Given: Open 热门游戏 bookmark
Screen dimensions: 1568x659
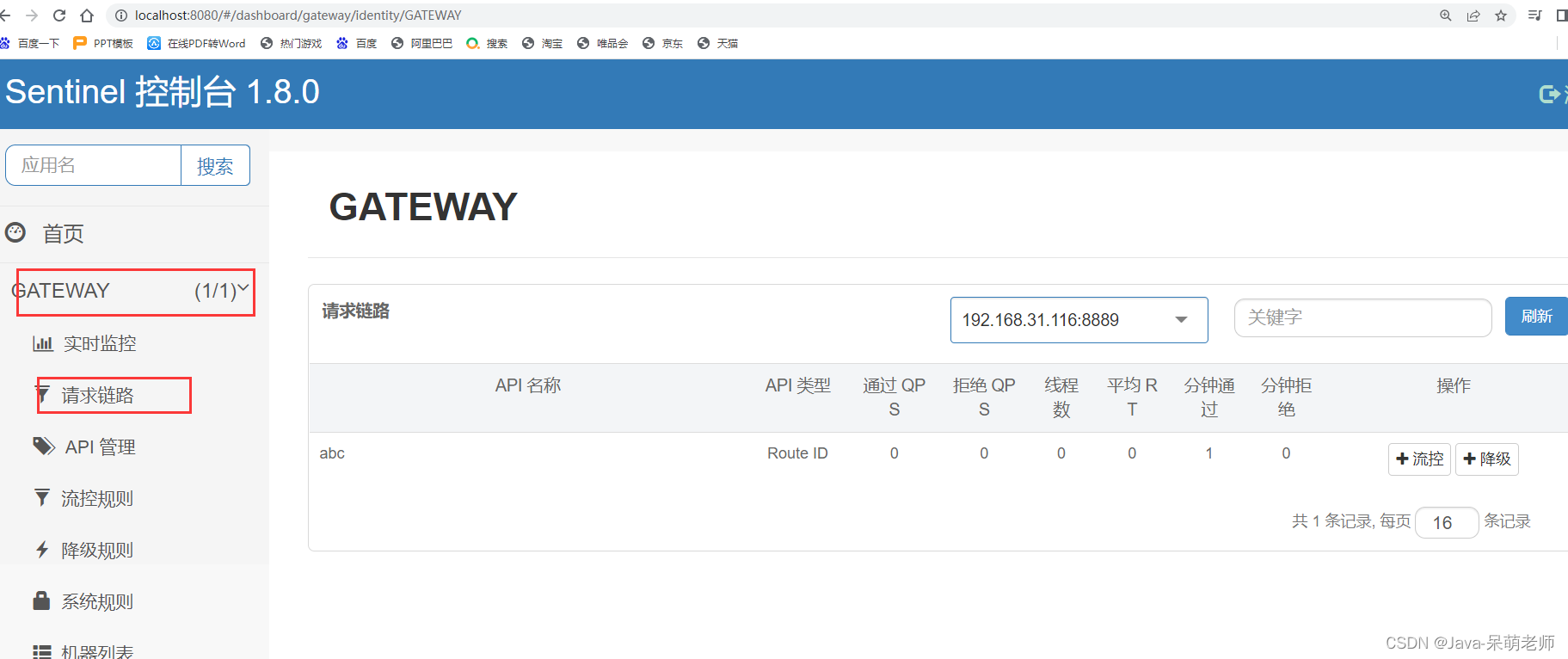Looking at the screenshot, I should tap(291, 43).
